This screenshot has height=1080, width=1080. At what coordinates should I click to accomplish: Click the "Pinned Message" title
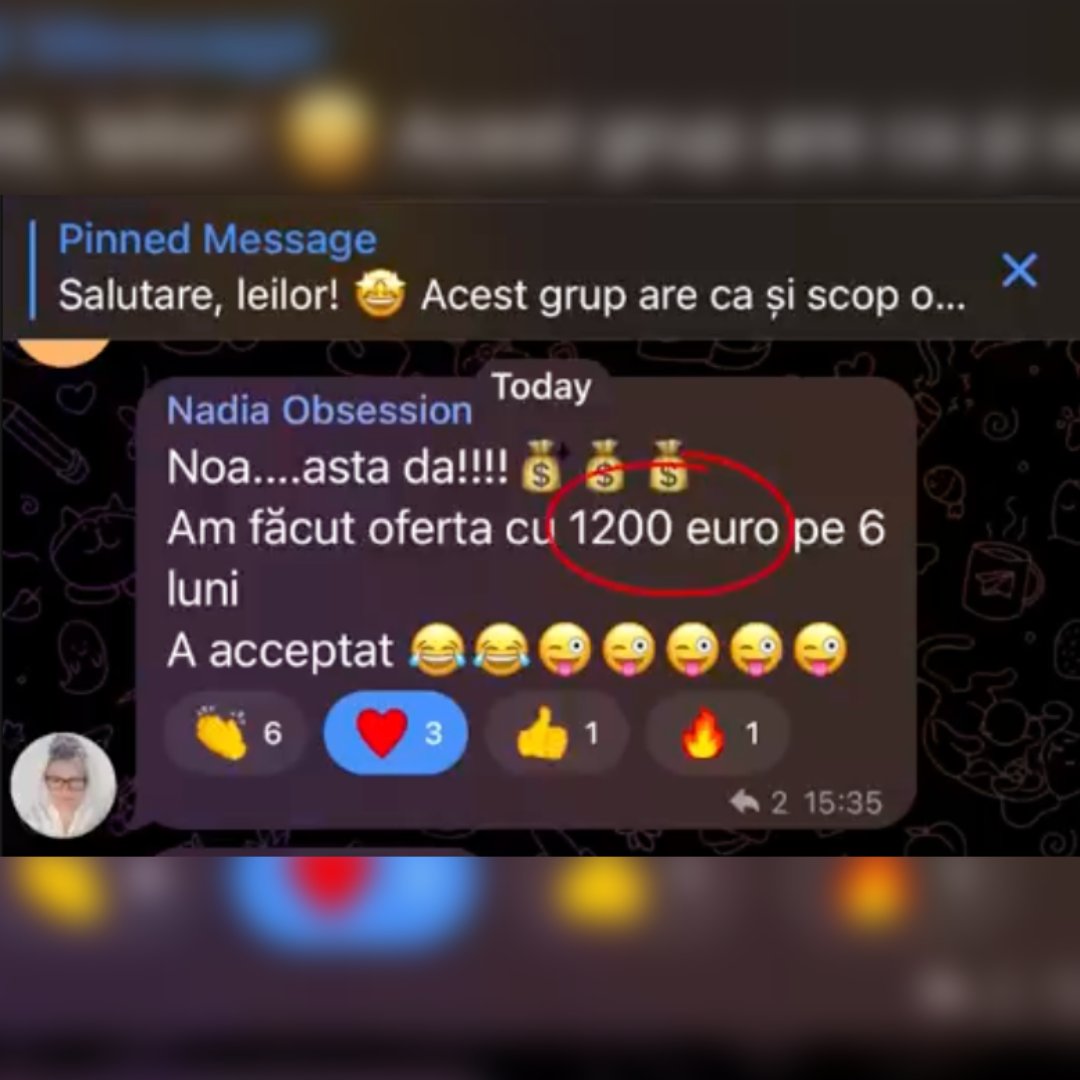pos(217,239)
